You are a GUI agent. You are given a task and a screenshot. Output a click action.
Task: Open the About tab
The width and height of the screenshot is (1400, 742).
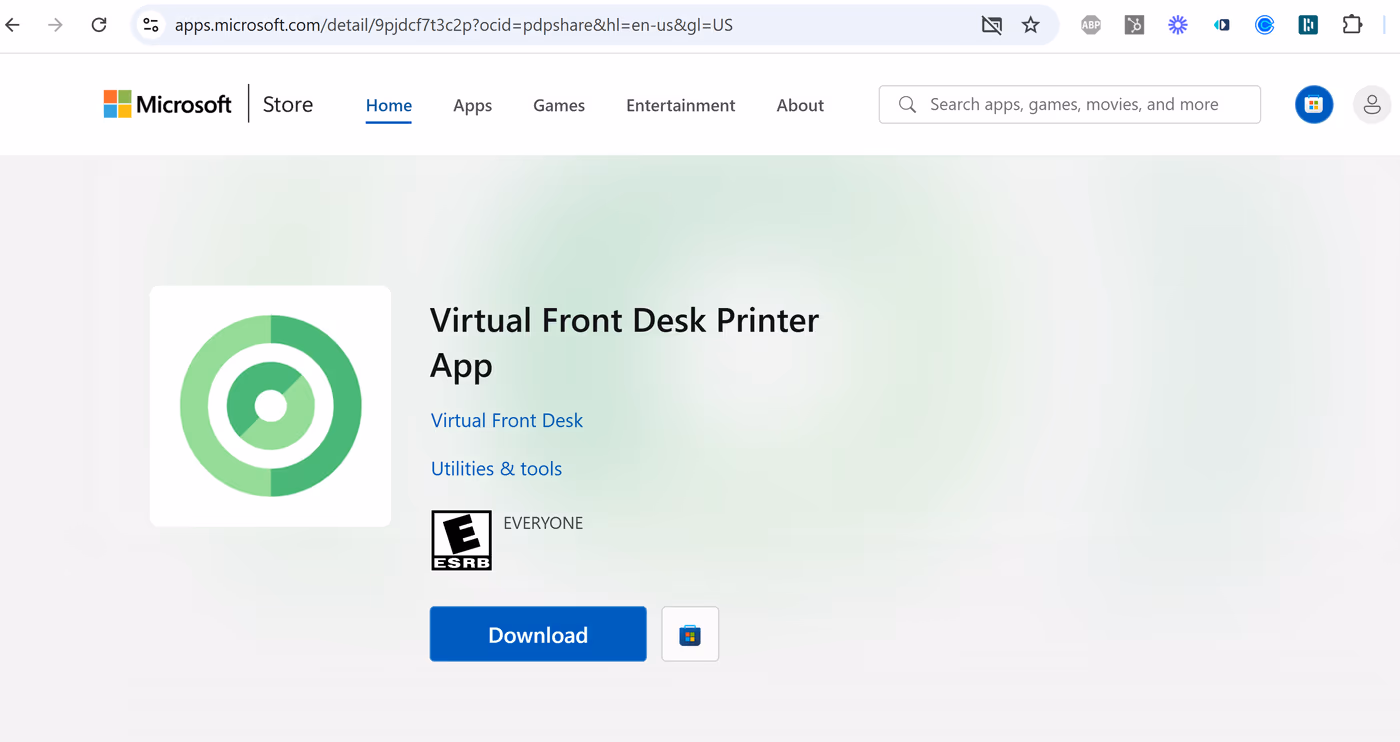(800, 105)
